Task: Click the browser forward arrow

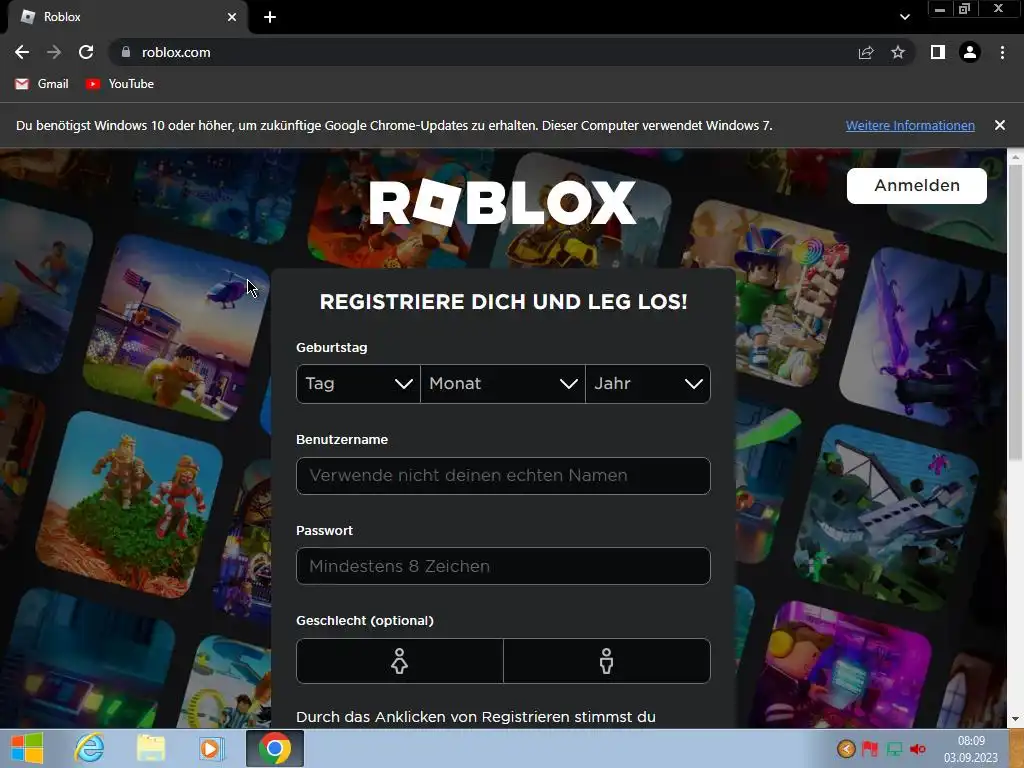Action: click(x=54, y=52)
